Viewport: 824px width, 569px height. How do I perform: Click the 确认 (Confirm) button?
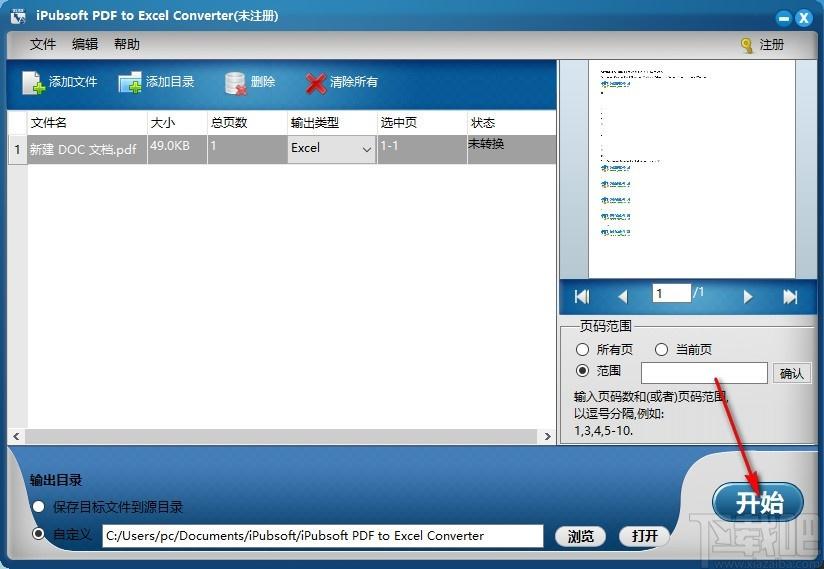[791, 374]
